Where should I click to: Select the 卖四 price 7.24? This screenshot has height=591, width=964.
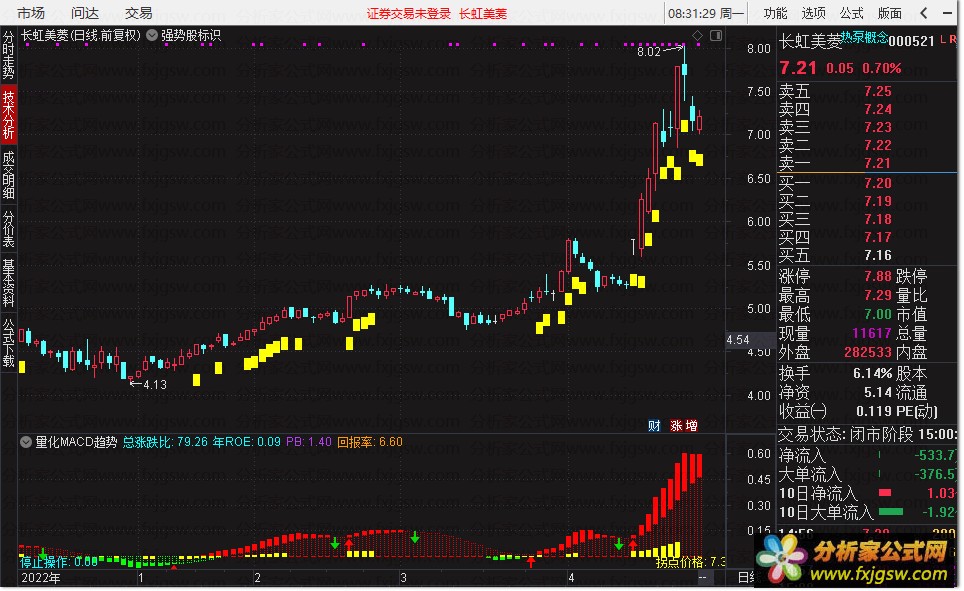point(878,109)
